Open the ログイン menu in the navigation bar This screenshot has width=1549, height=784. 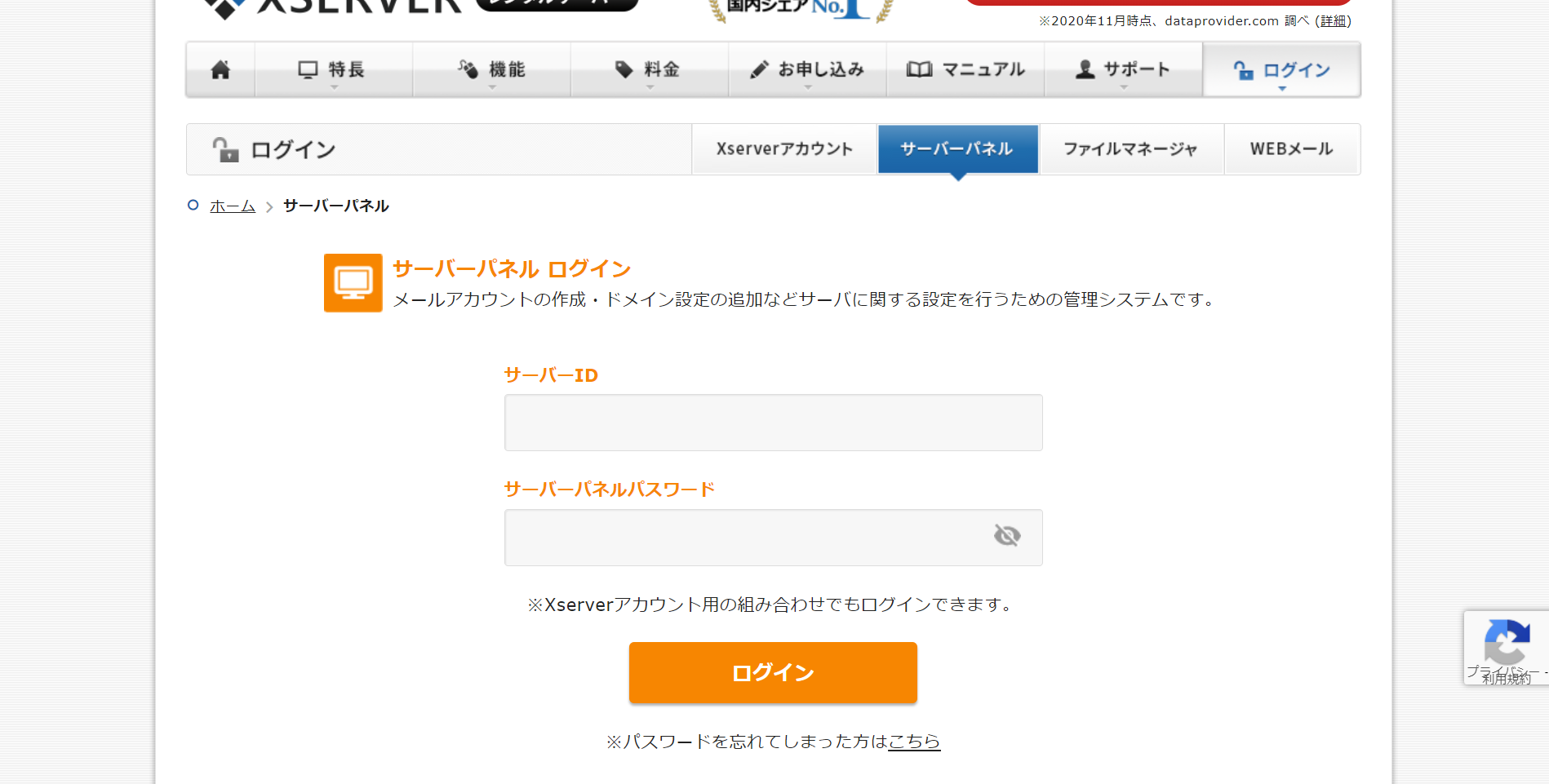coord(1282,70)
